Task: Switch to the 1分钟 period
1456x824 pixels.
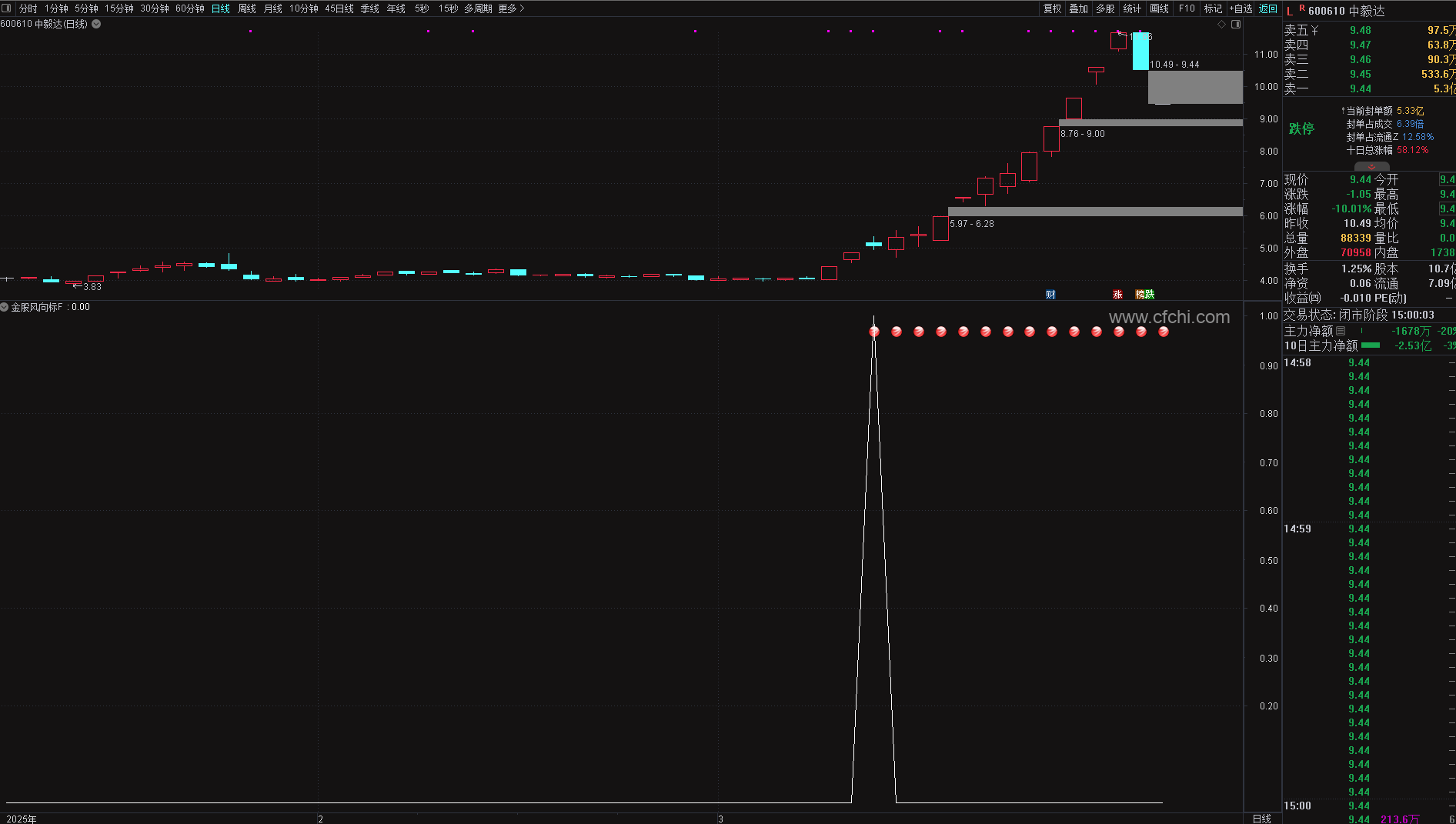Action: (56, 8)
